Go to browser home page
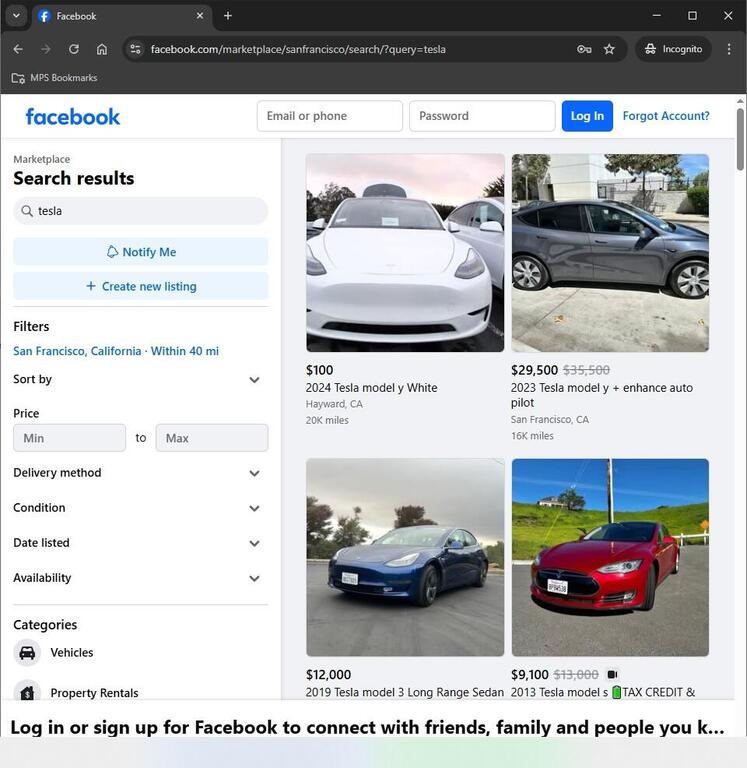The height and width of the screenshot is (768, 747). tap(101, 49)
